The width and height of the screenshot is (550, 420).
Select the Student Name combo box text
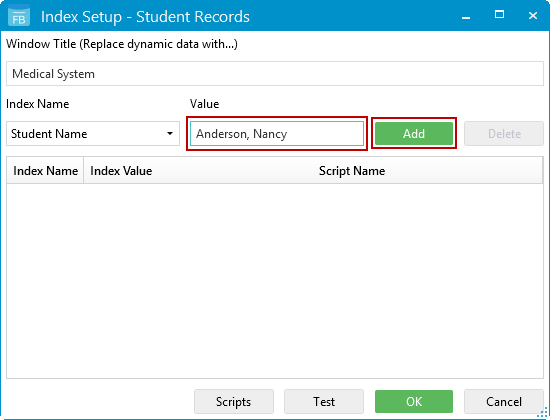49,134
